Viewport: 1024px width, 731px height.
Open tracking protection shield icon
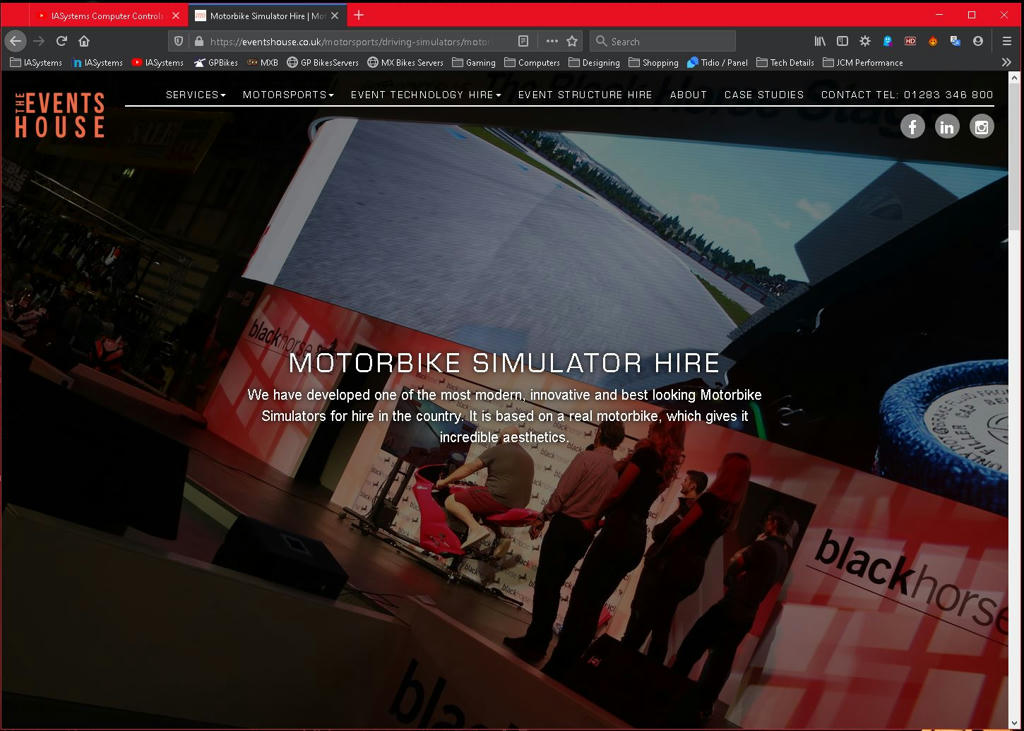click(x=178, y=41)
